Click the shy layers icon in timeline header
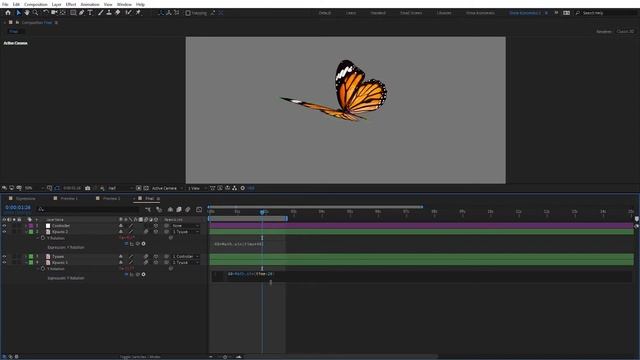The image size is (640, 360). point(170,209)
